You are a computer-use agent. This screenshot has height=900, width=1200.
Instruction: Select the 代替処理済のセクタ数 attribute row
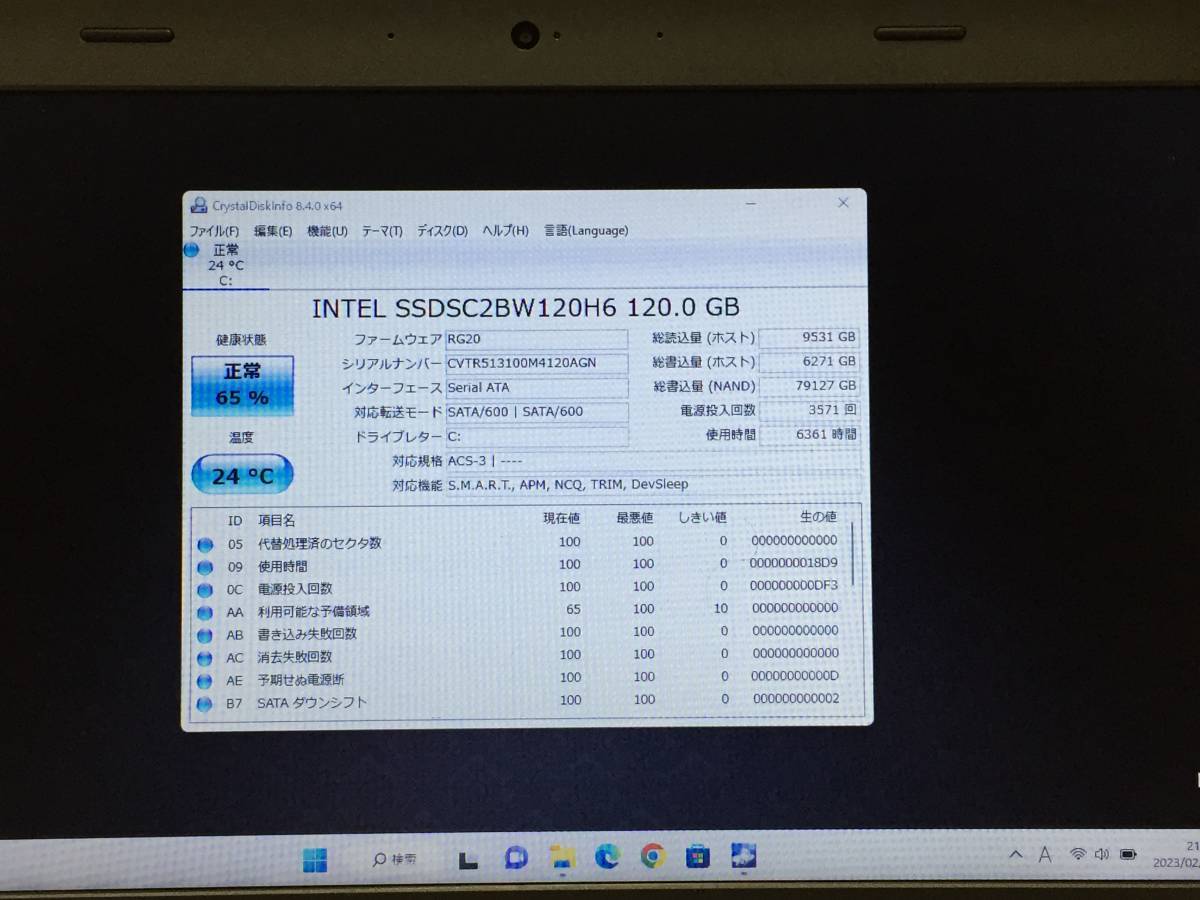click(x=520, y=543)
